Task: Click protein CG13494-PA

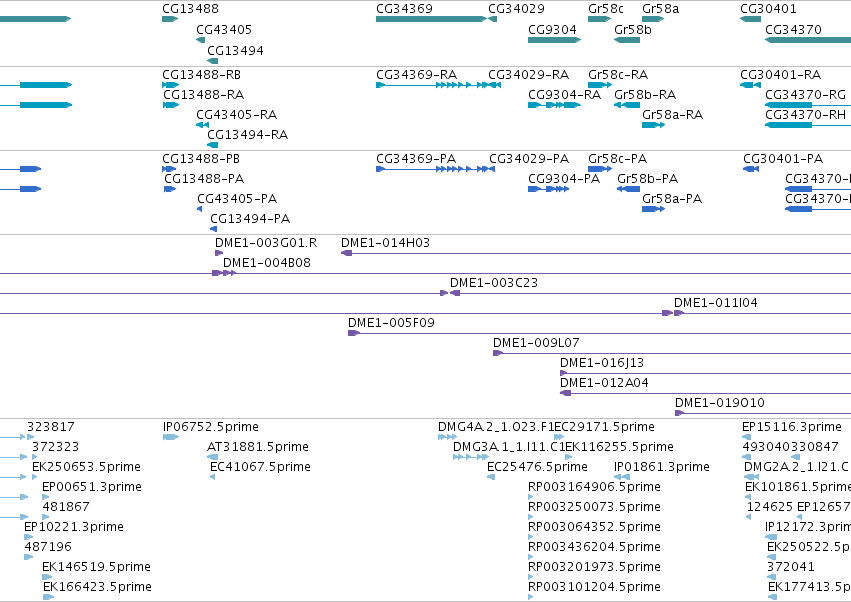Action: click(250, 219)
